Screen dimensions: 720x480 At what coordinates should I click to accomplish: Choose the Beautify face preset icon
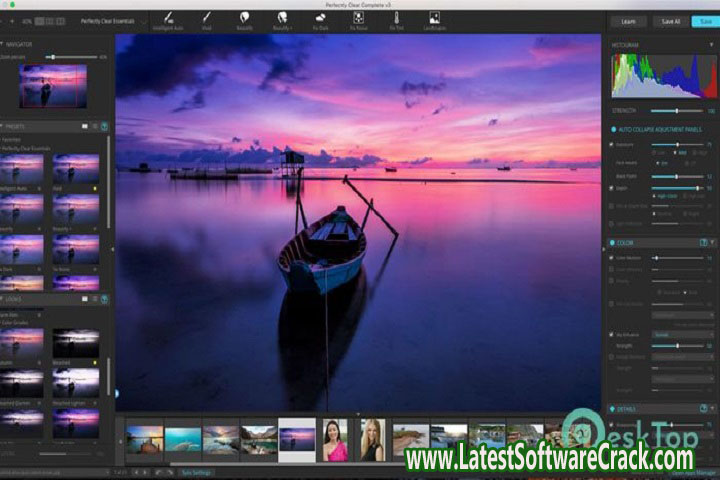click(245, 18)
